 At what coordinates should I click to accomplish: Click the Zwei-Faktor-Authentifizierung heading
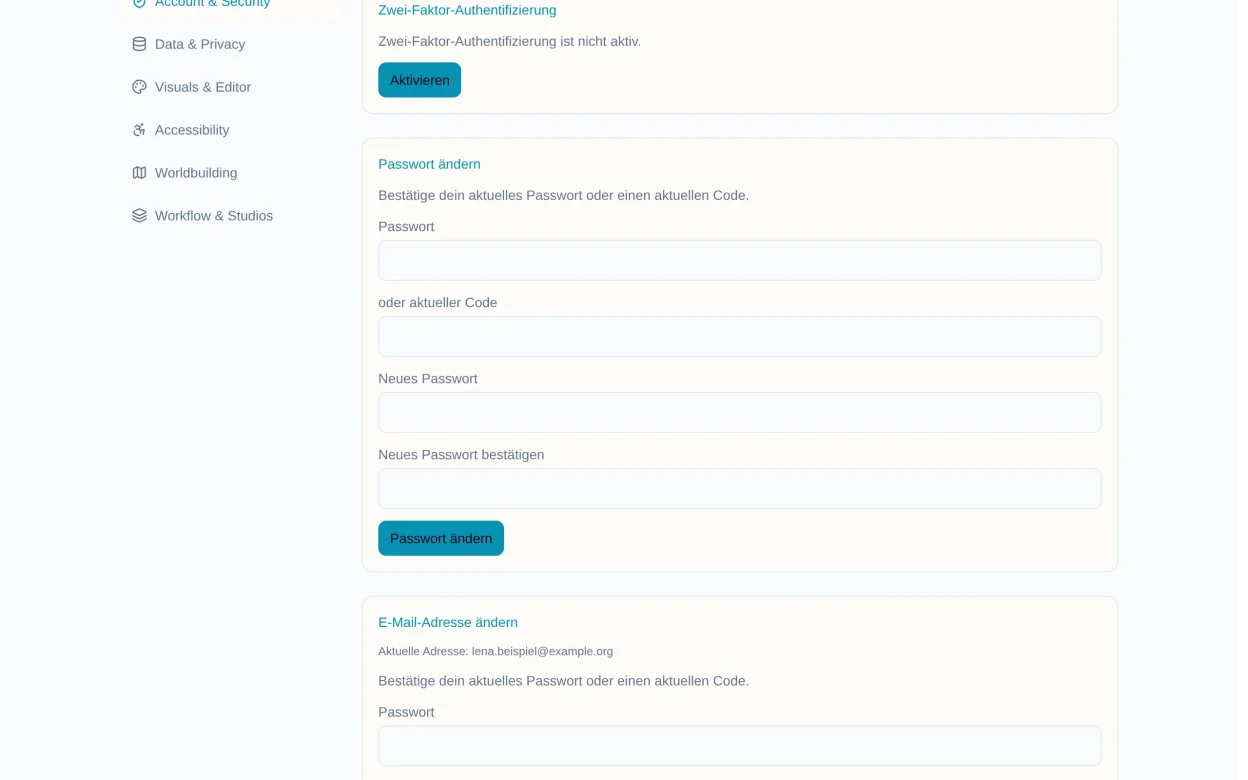coord(467,10)
